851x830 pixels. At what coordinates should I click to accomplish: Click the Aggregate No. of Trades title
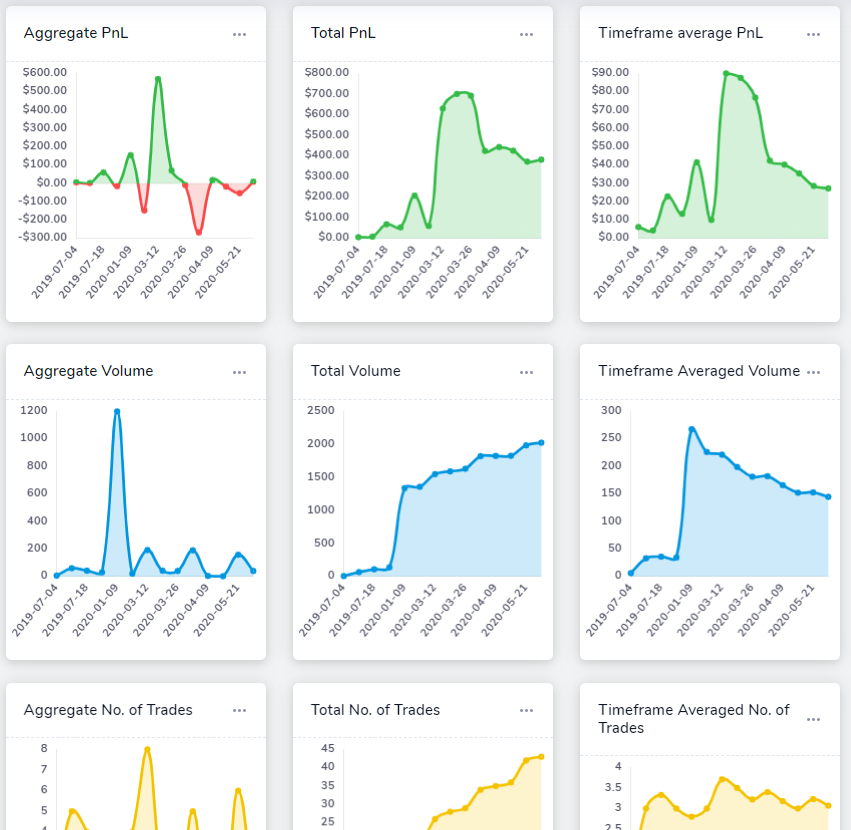tap(108, 710)
